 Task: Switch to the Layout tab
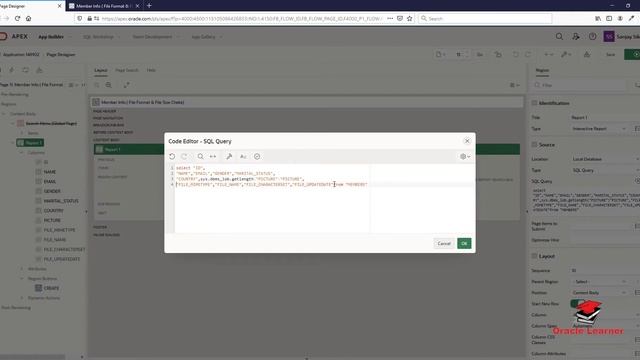tap(101, 70)
